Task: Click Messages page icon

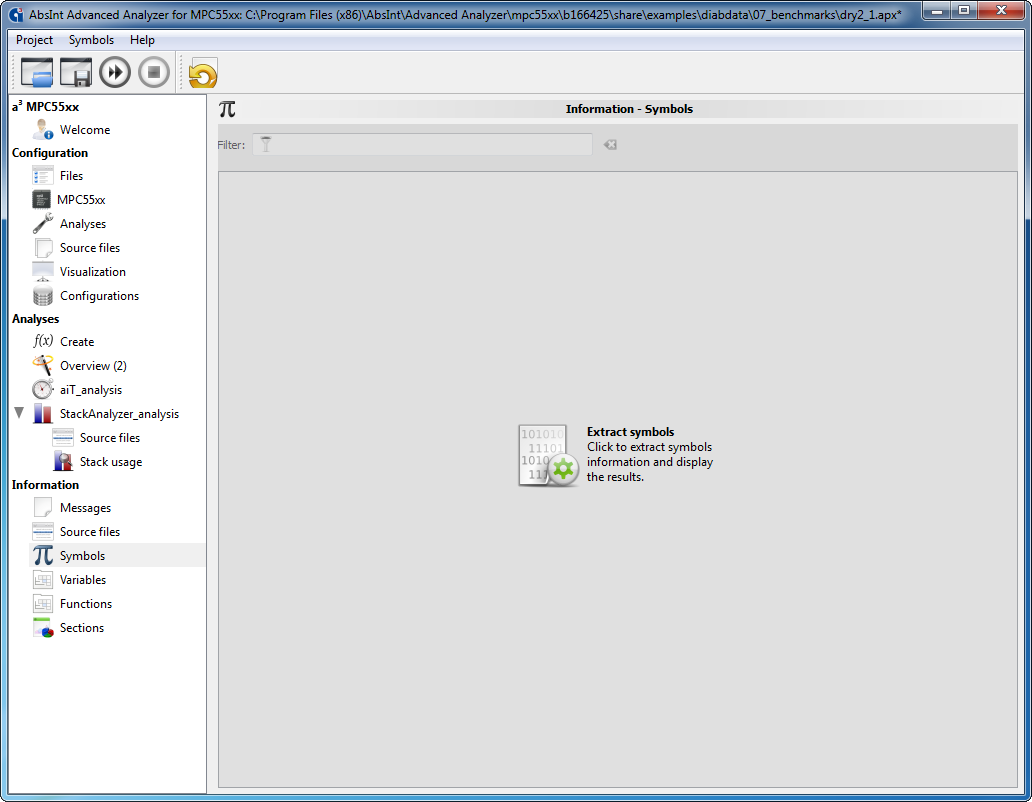Action: 43,507
